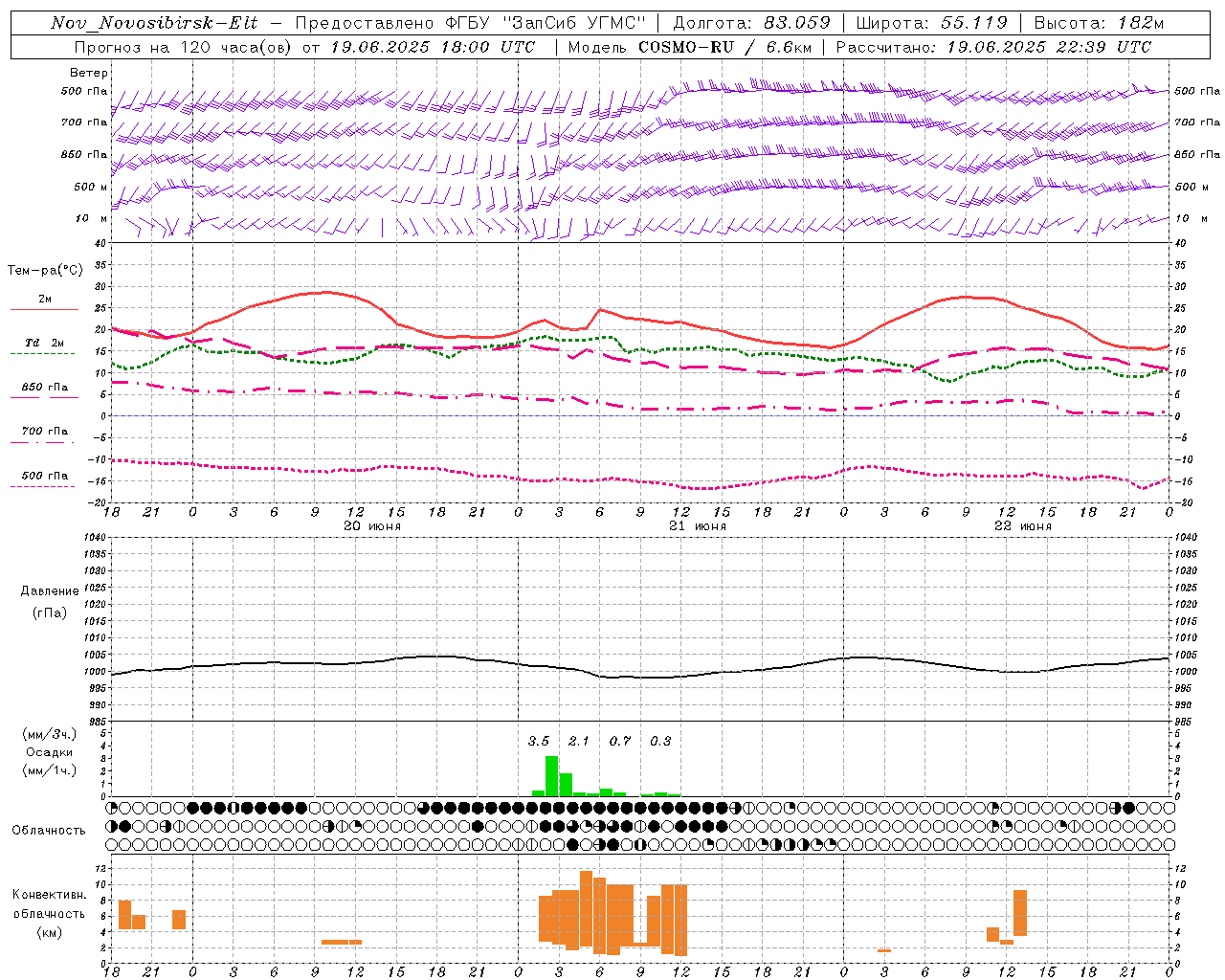
Task: Select the Давление pressure label
Action: pyautogui.click(x=50, y=591)
